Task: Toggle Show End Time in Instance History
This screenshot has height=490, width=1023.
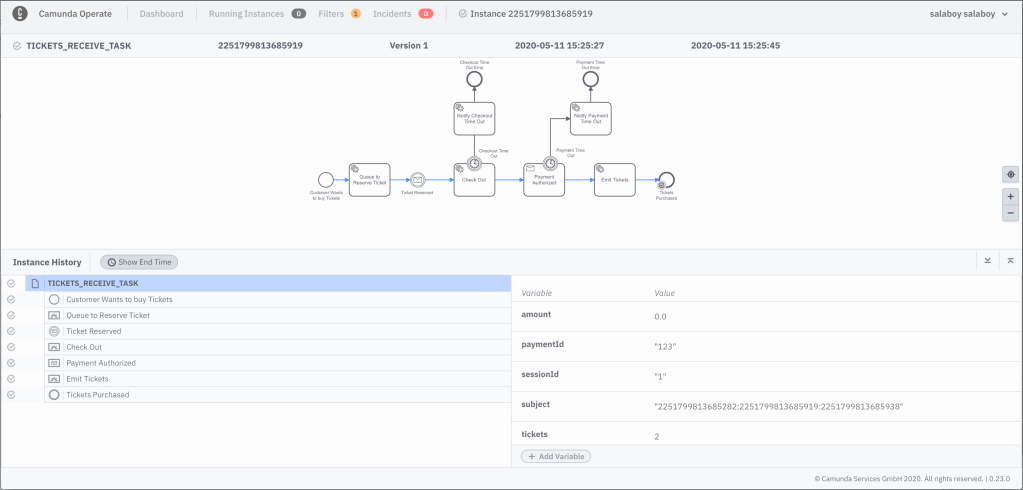Action: [139, 262]
